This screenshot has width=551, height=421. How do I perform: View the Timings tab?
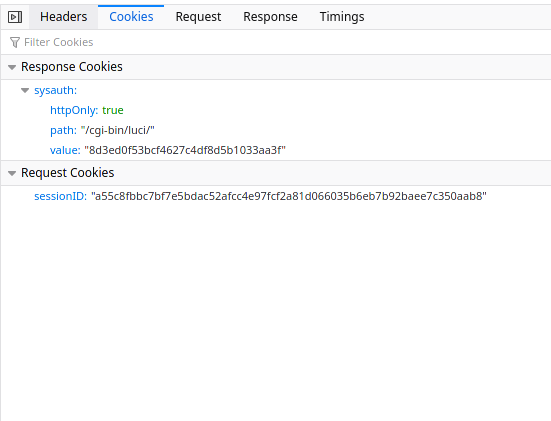342,17
